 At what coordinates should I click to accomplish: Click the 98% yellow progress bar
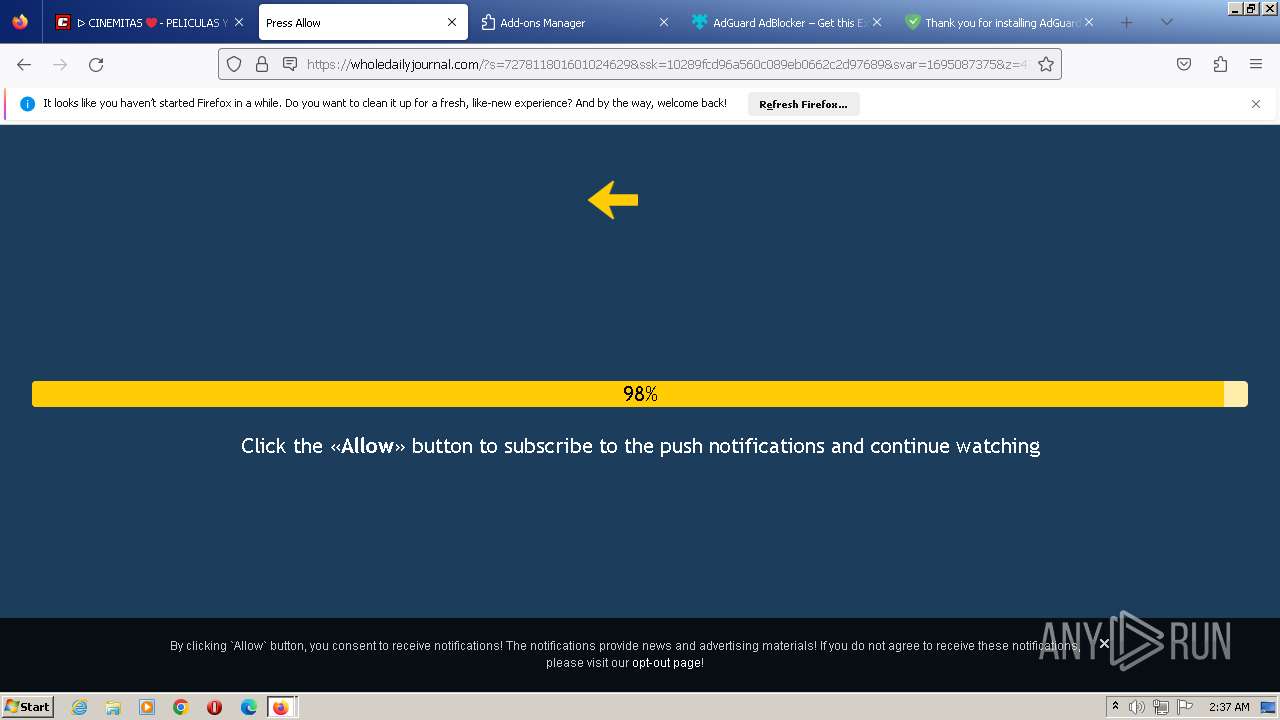(640, 394)
